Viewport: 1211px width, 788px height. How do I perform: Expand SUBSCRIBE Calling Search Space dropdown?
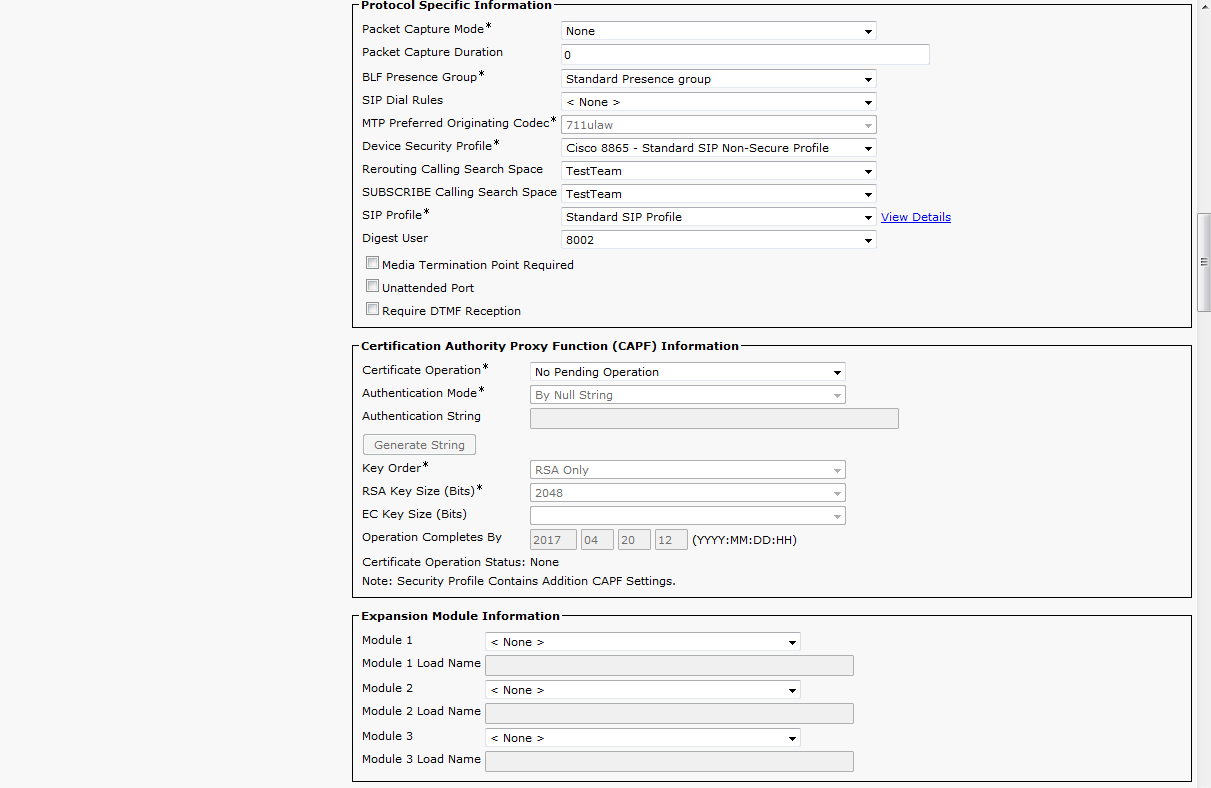point(718,194)
